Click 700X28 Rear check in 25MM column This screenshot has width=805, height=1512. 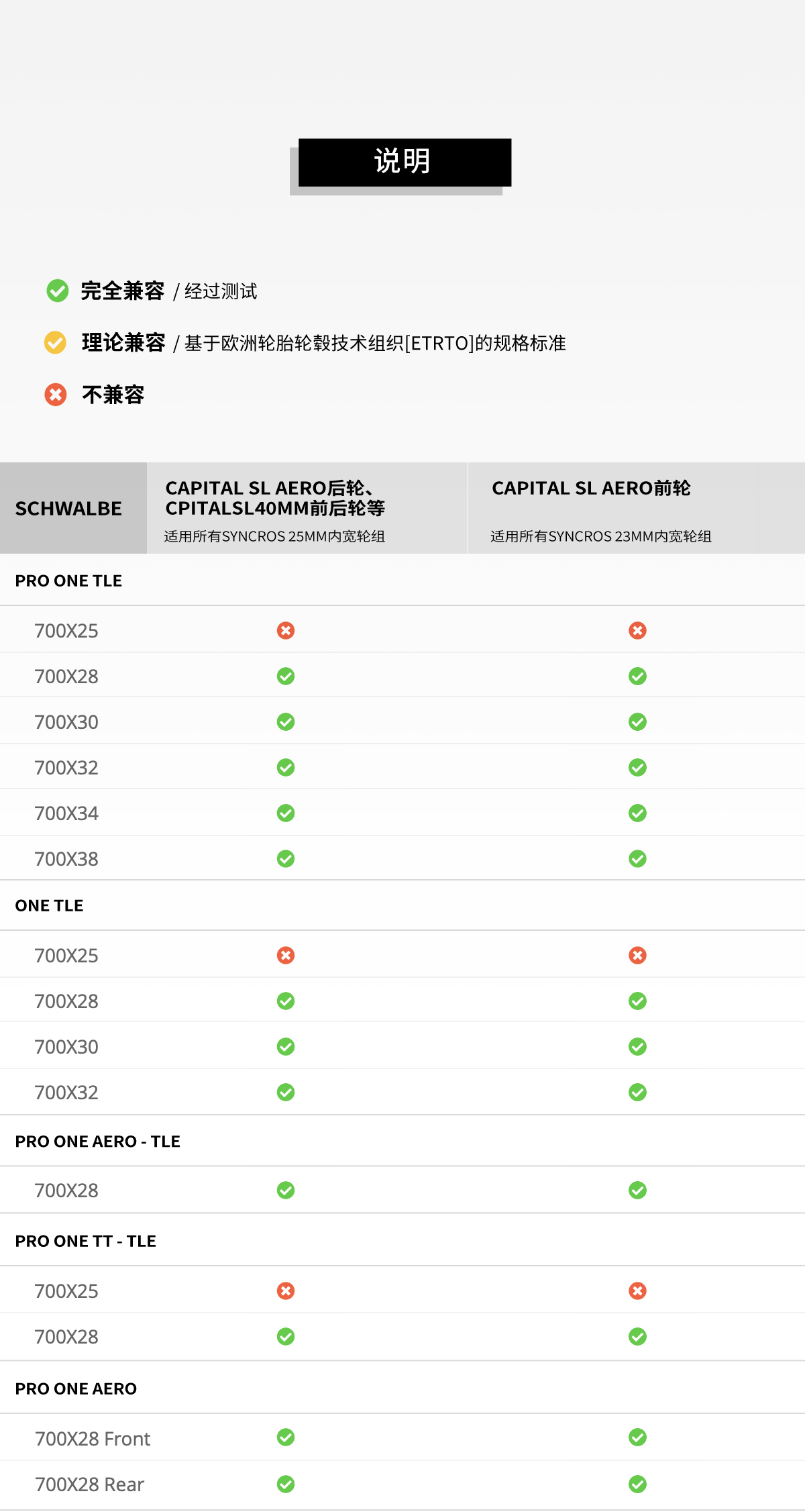point(286,1484)
